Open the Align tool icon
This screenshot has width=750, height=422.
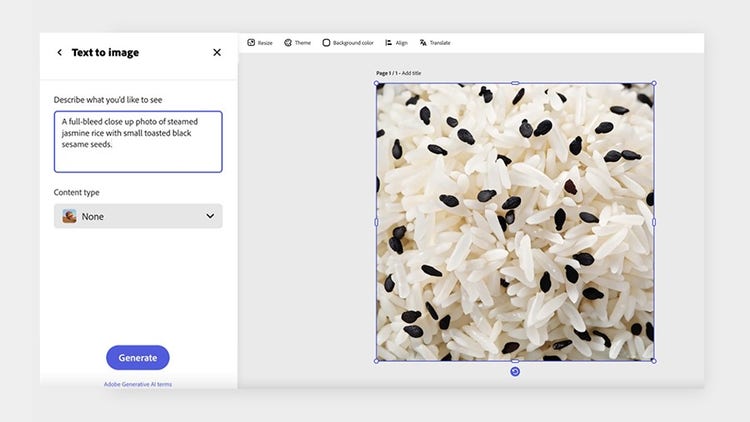click(388, 43)
